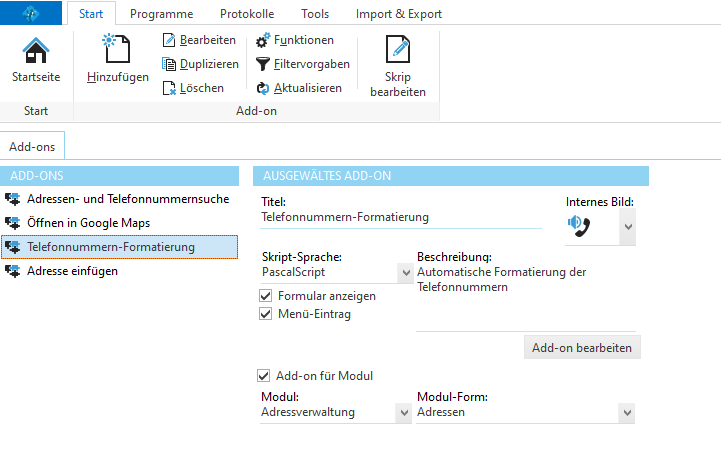Screen dimensions: 721x467
Task: Click the Bearbeiten pencil icon
Action: 169,40
